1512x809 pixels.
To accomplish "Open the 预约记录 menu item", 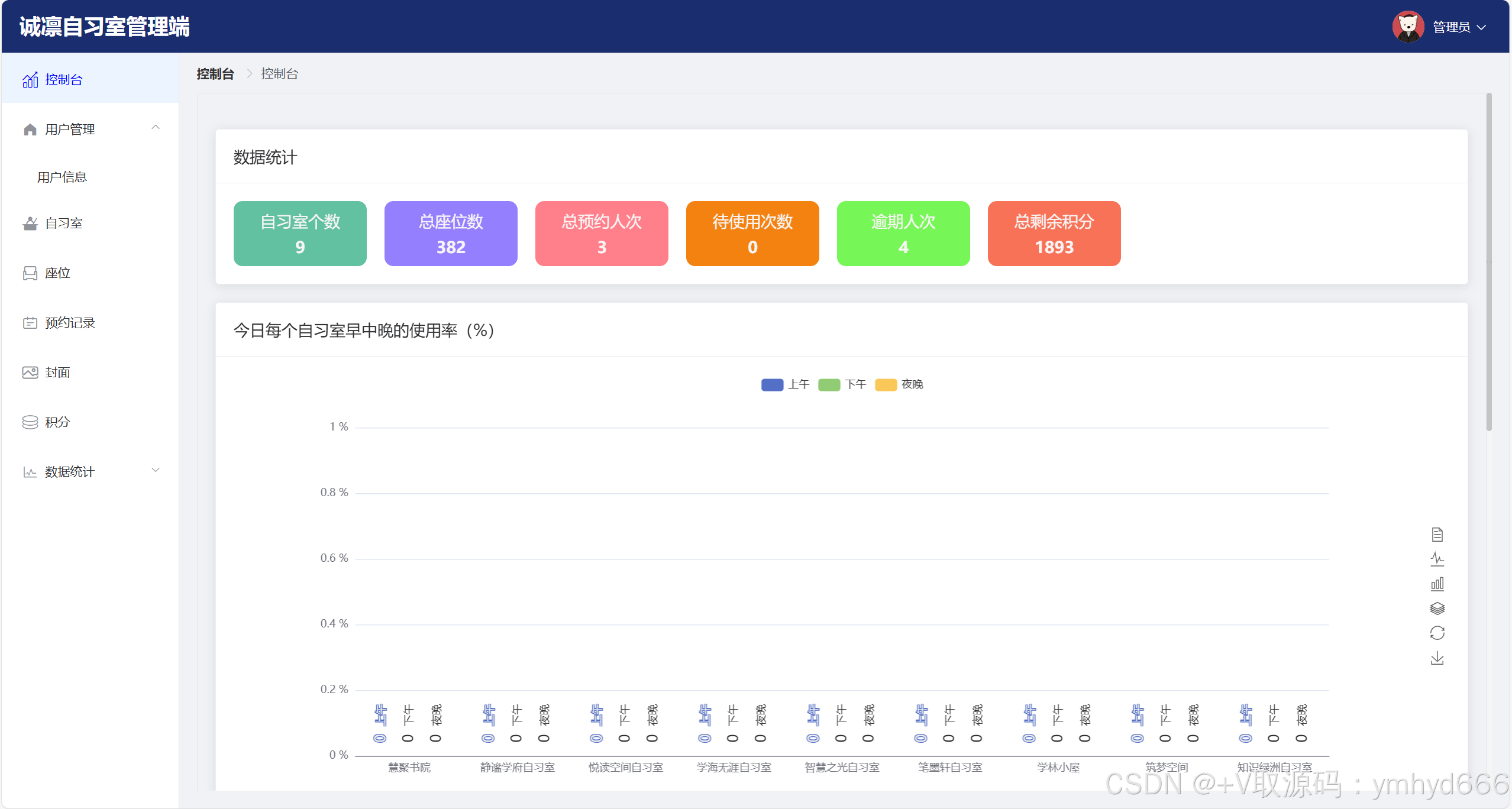I will [x=70, y=323].
